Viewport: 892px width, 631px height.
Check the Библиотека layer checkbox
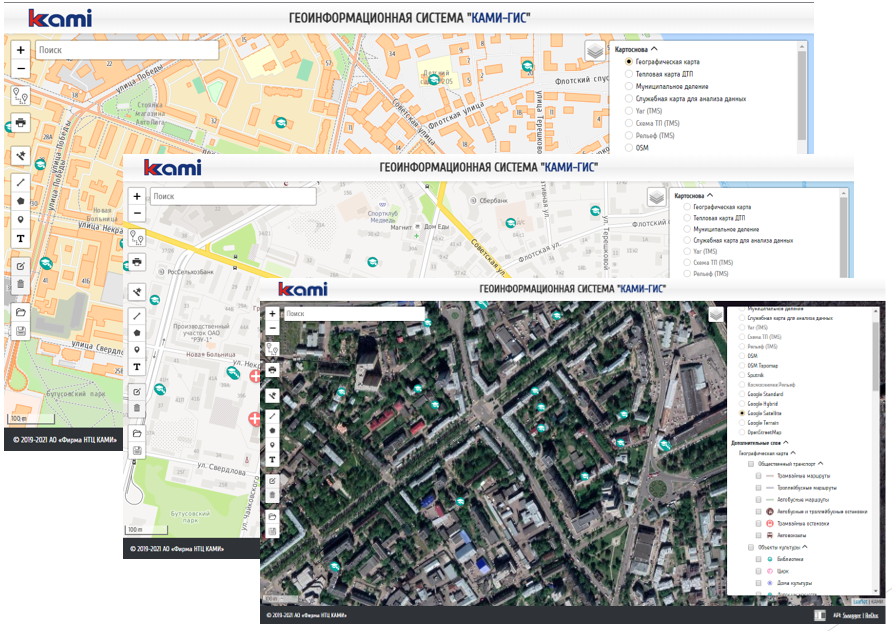coord(759,559)
